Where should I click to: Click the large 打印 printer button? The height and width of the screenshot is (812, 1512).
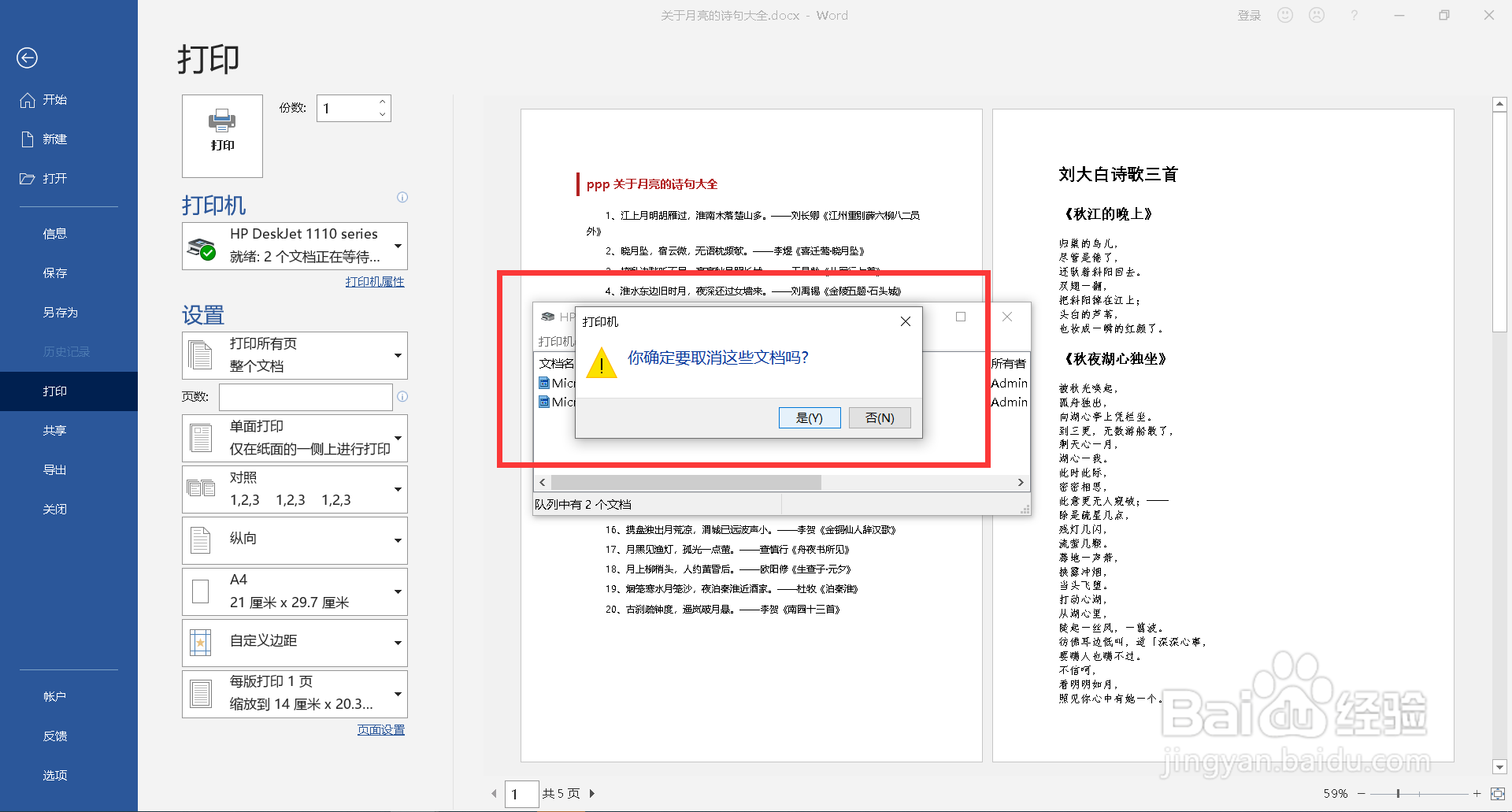pyautogui.click(x=222, y=135)
